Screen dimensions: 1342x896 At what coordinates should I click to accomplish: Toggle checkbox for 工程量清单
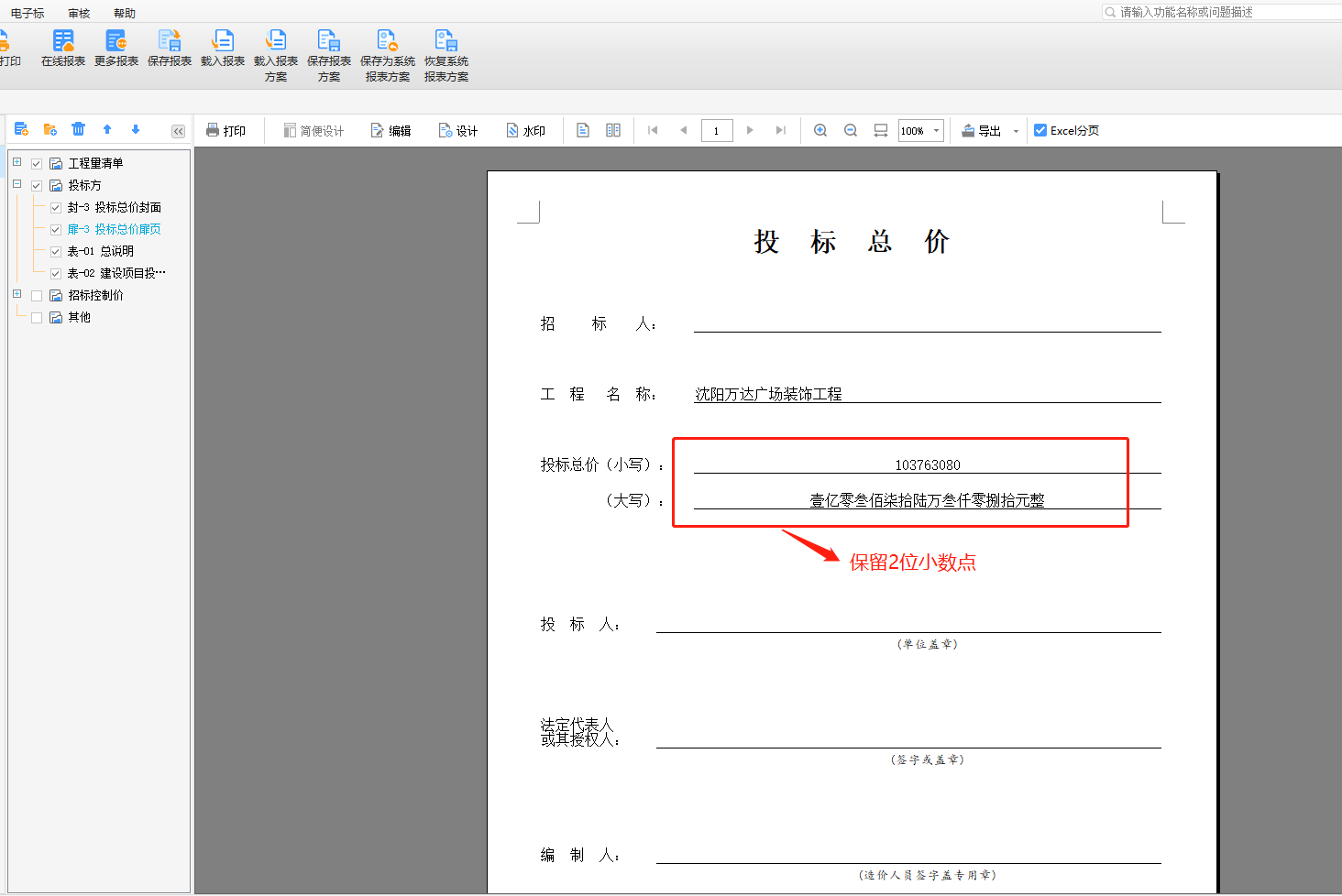[37, 163]
